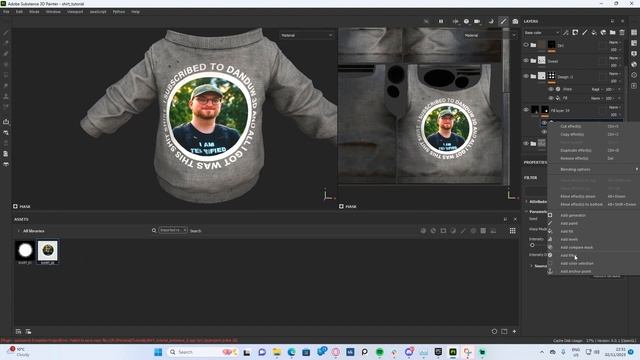Toggle visibility of the Fill effect row
Screen dimensions: 640x360
coord(551,98)
